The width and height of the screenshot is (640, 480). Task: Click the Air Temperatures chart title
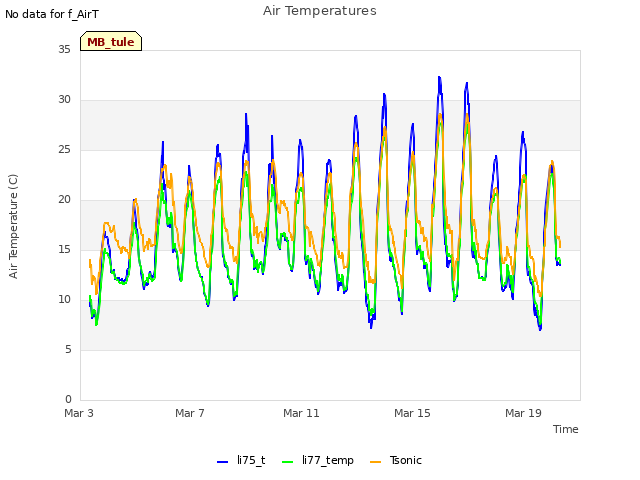[320, 11]
